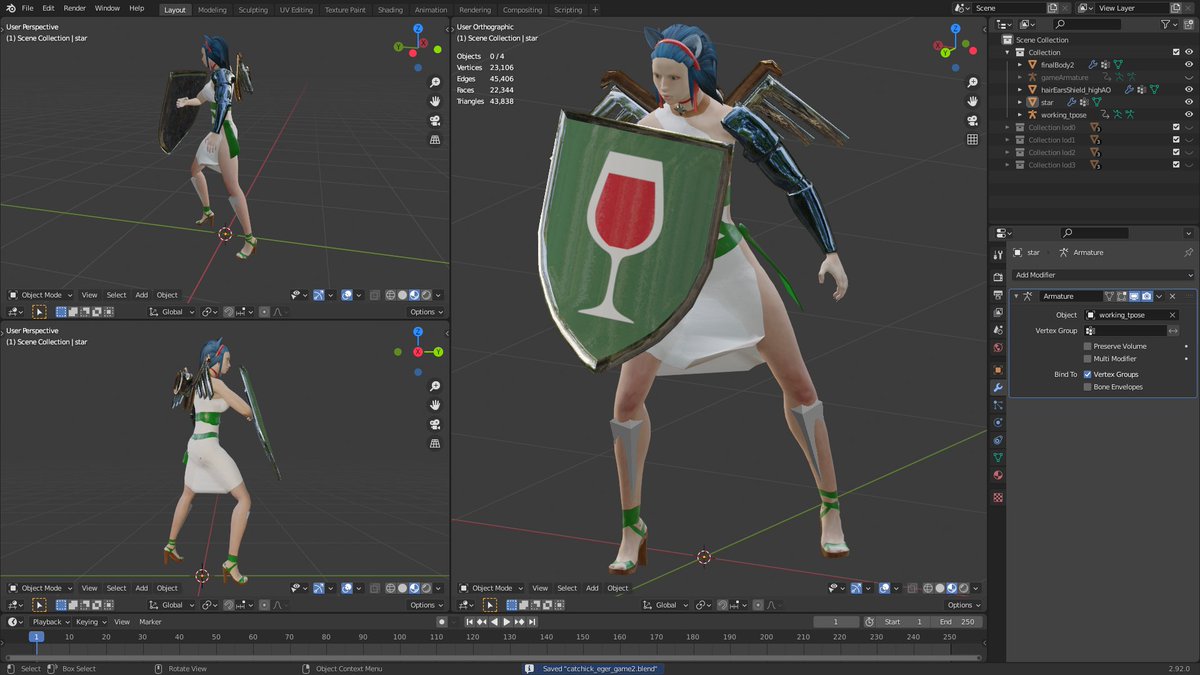1200x675 pixels.
Task: Open the Render menu
Action: 75,8
